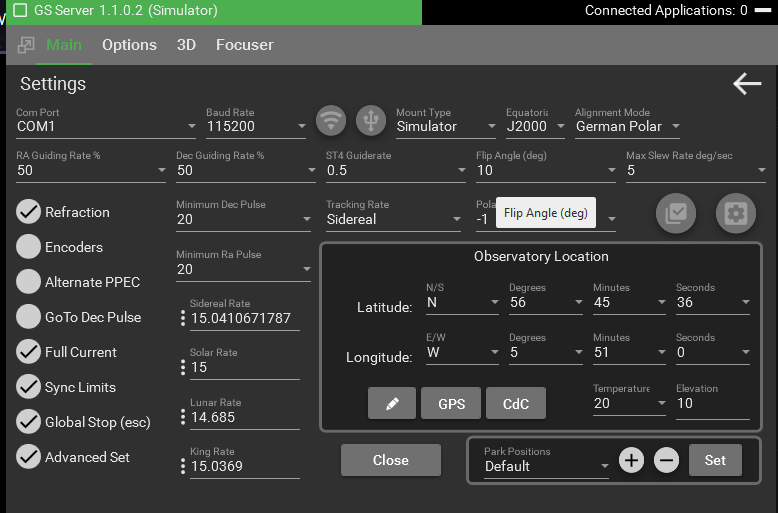
Task: Click the Solar Rate value field
Action: tap(245, 368)
